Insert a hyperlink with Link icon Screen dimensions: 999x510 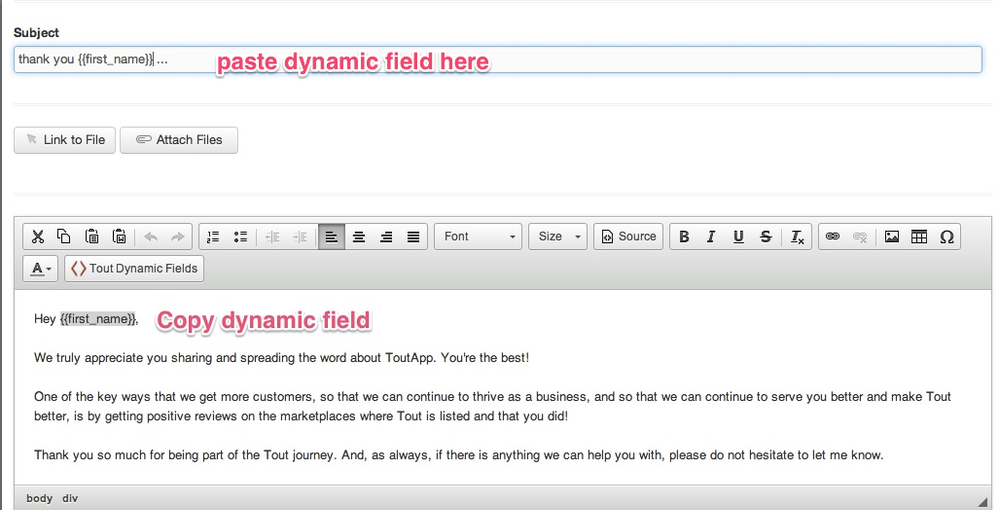click(831, 237)
